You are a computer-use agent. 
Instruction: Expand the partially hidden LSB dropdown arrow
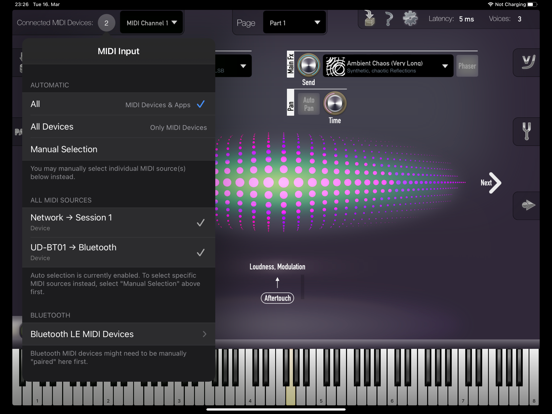[x=243, y=66]
